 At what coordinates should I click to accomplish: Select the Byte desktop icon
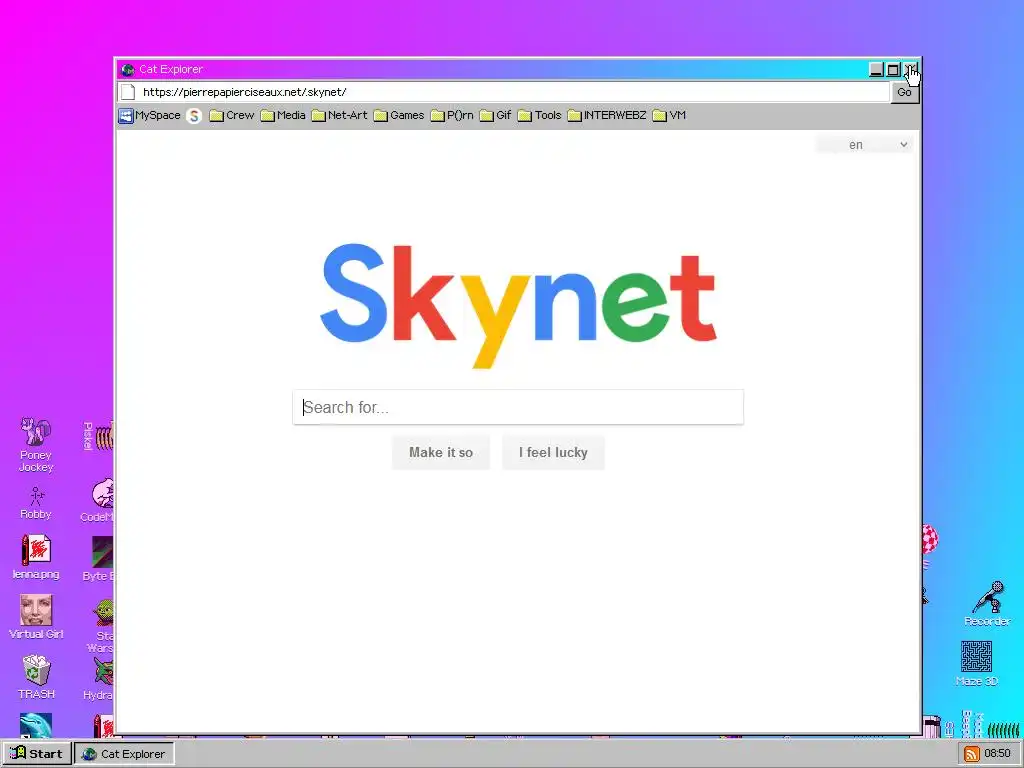[x=99, y=559]
